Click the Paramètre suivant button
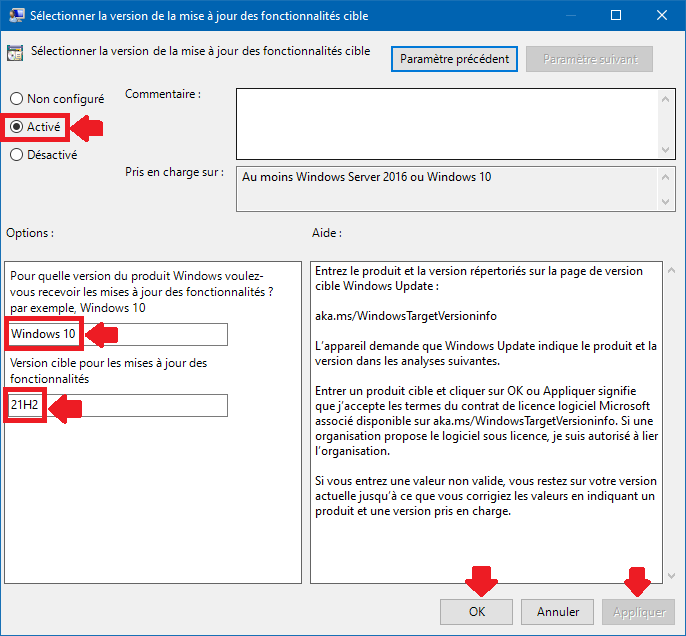Image resolution: width=686 pixels, height=636 pixels. click(x=589, y=59)
